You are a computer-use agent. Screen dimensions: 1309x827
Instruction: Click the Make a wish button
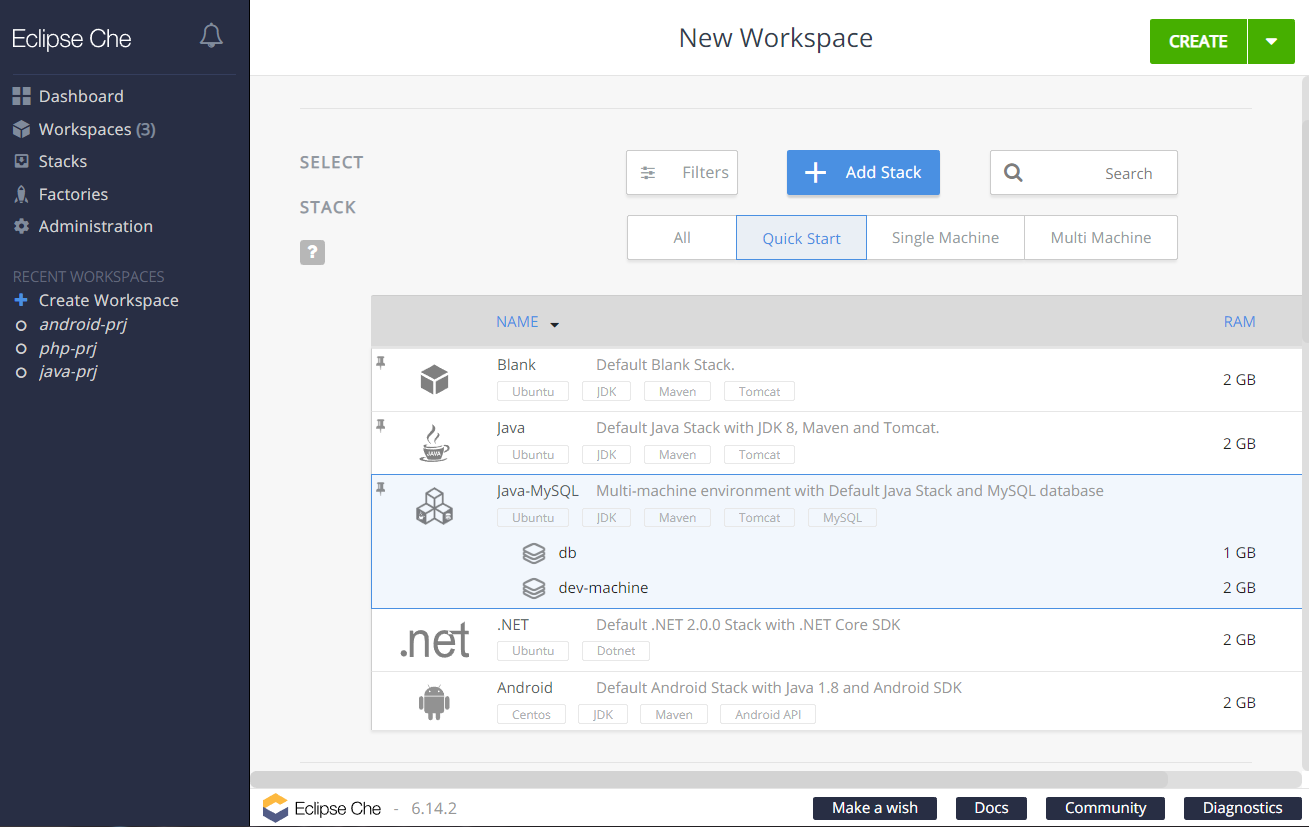point(875,808)
